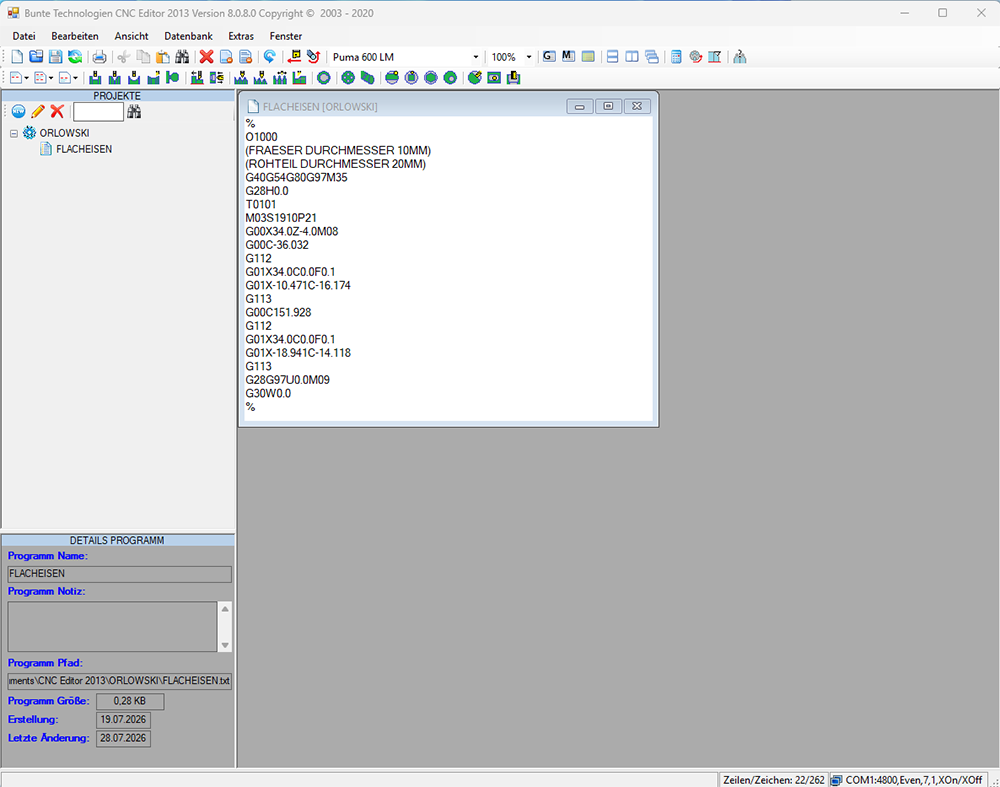
Task: Paste from clipboard icon in toolbar
Action: pos(163,57)
